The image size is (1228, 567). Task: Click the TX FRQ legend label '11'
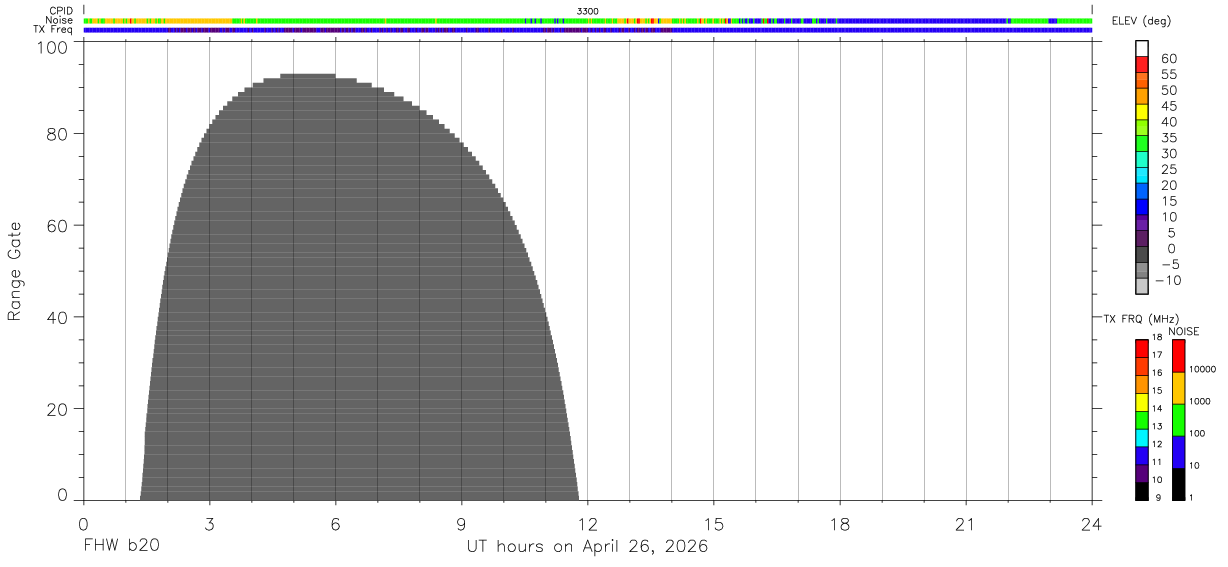[x=1157, y=462]
